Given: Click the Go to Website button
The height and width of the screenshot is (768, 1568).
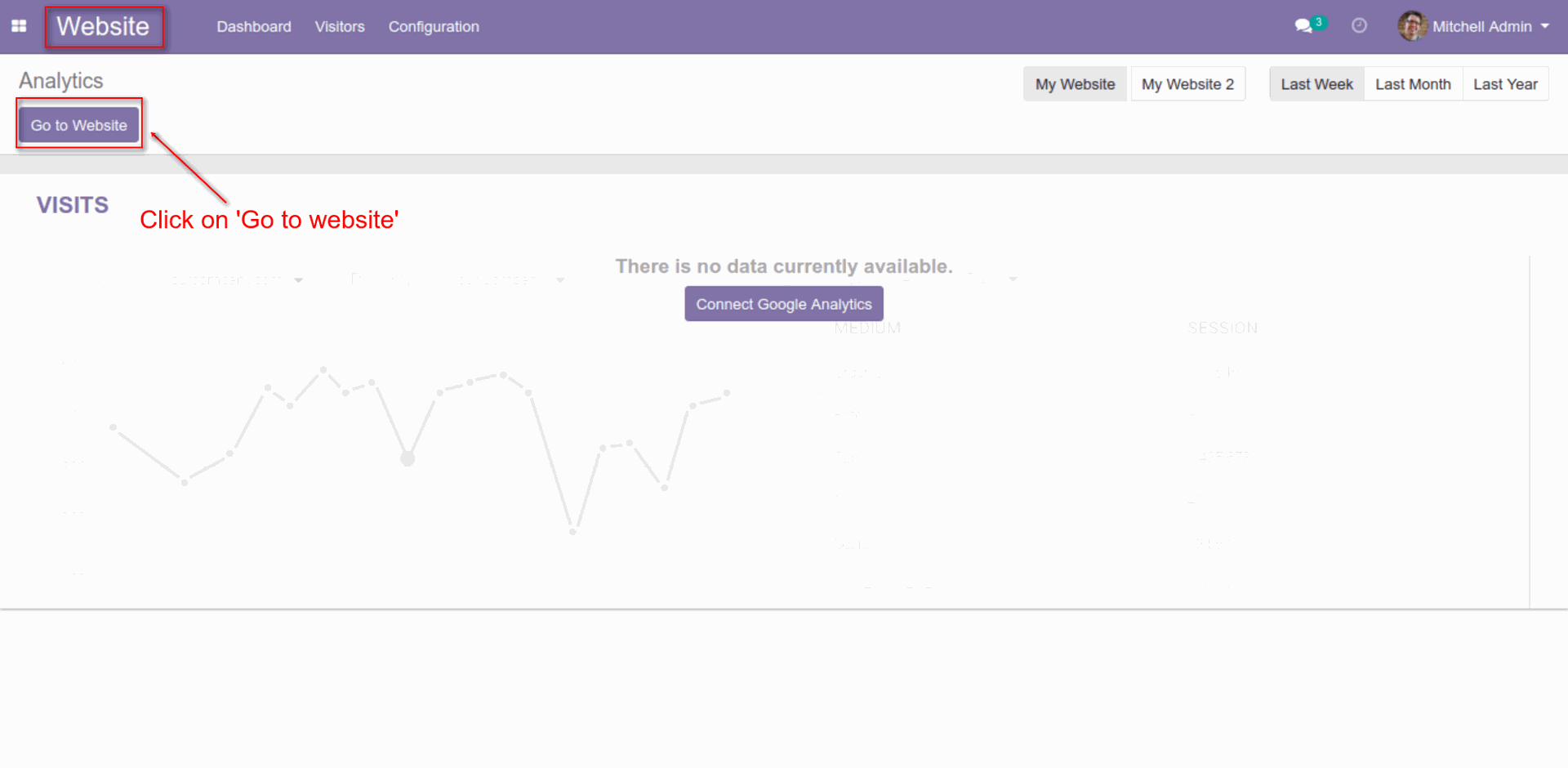Looking at the screenshot, I should 78,124.
